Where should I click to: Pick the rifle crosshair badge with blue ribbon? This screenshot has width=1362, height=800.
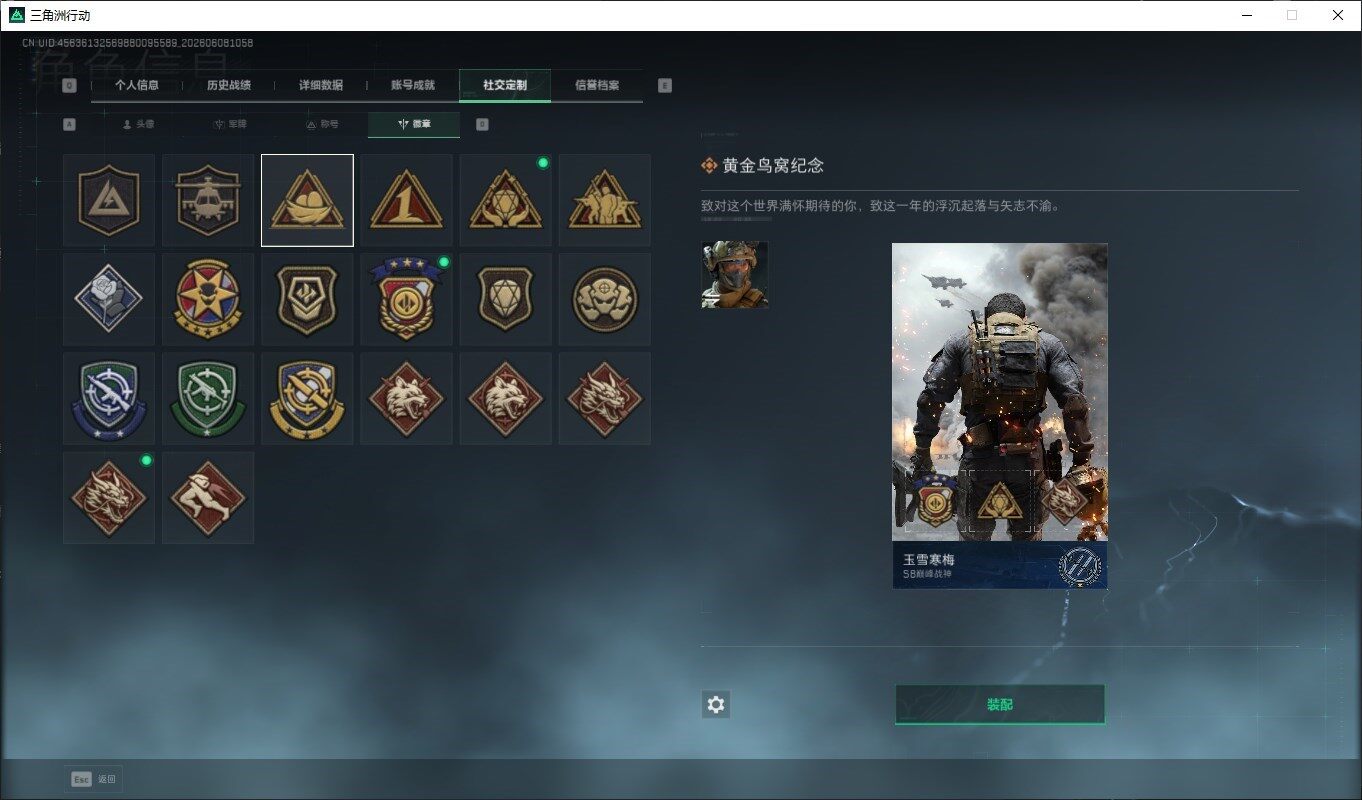pyautogui.click(x=109, y=398)
